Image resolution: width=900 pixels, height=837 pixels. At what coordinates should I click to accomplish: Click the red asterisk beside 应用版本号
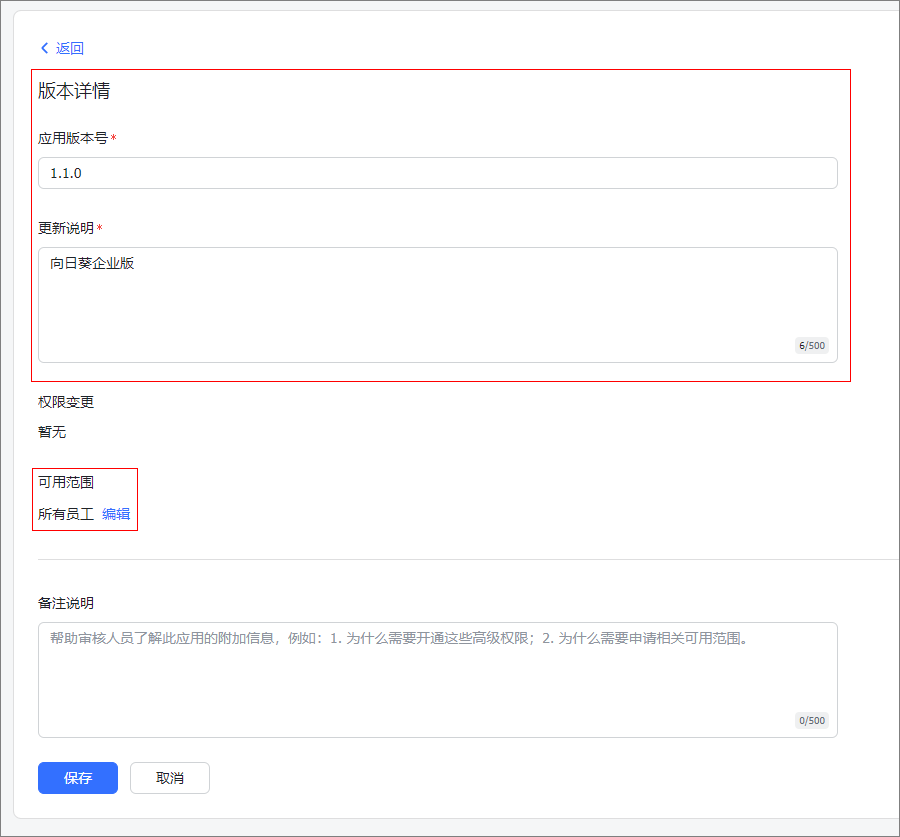coord(114,139)
